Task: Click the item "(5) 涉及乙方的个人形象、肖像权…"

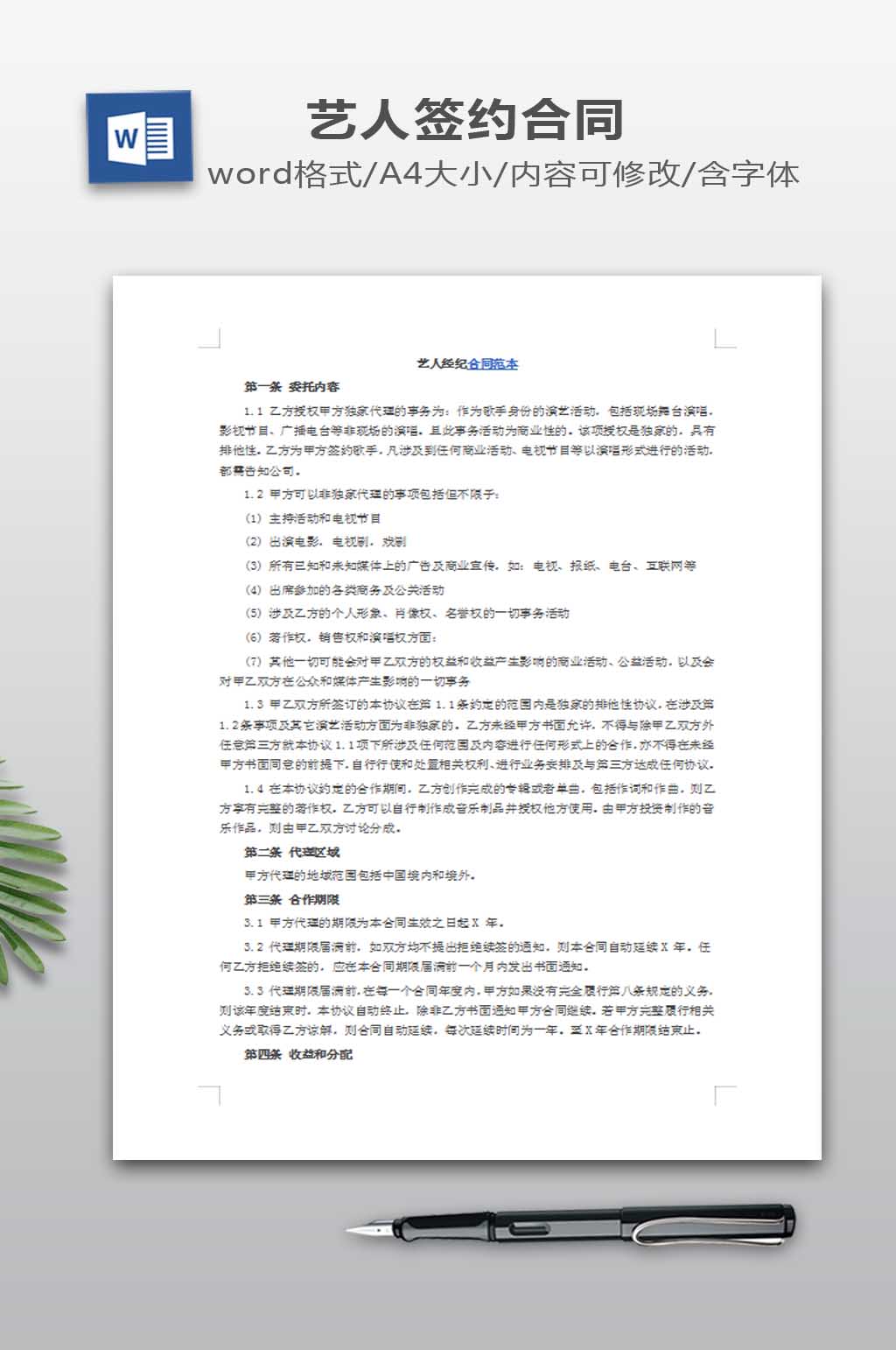Action: pyautogui.click(x=407, y=613)
